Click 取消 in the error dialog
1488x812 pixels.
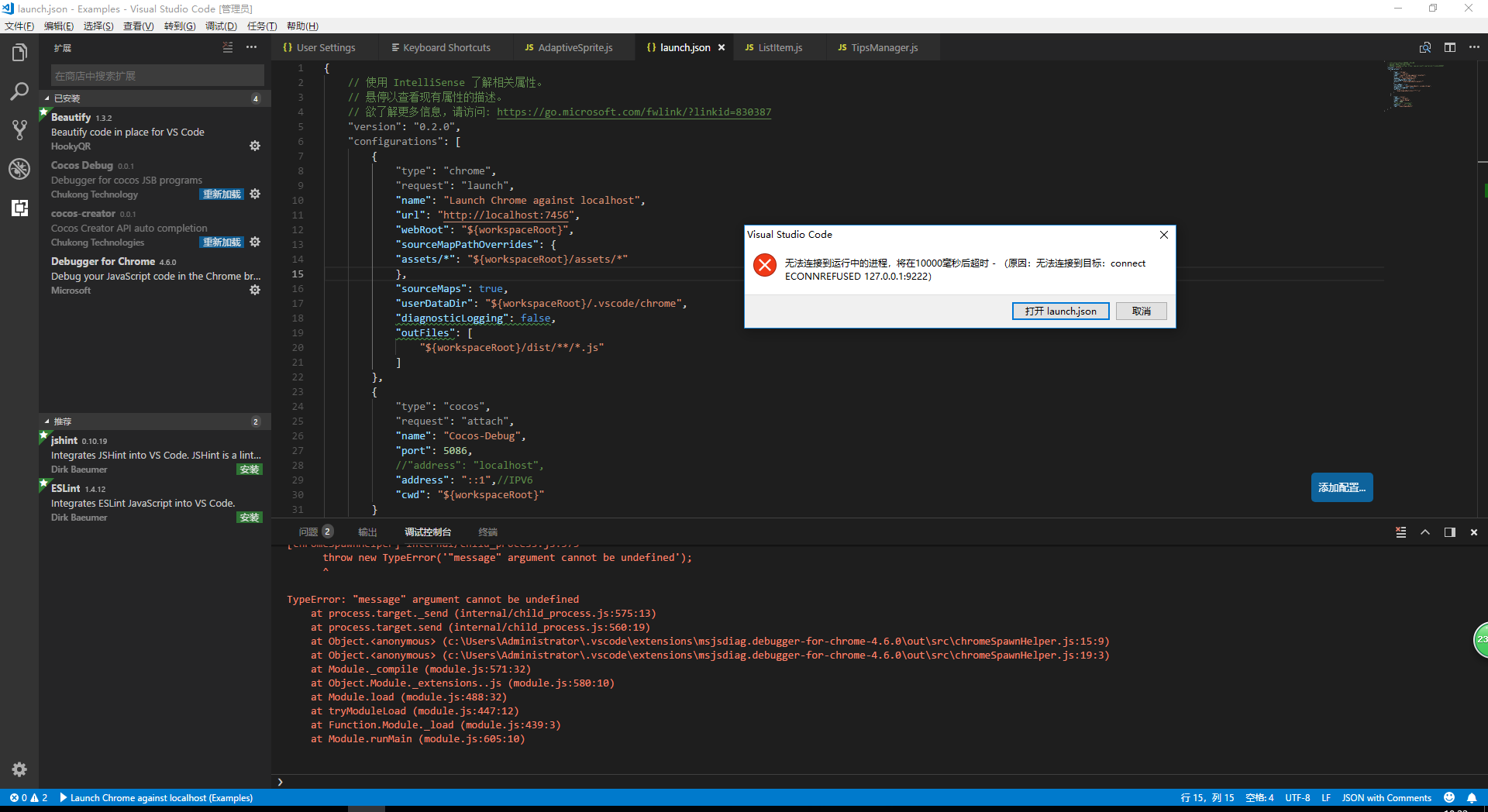pyautogui.click(x=1142, y=311)
